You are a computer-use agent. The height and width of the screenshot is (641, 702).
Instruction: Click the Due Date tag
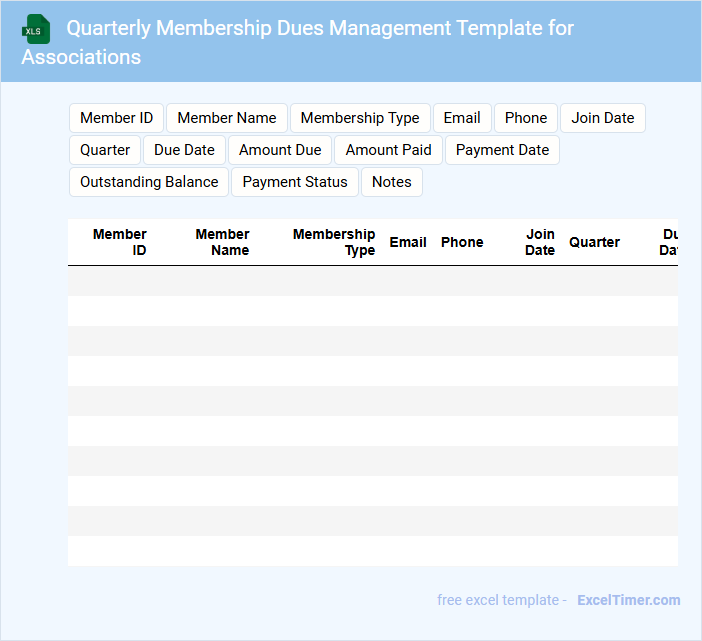click(x=184, y=150)
